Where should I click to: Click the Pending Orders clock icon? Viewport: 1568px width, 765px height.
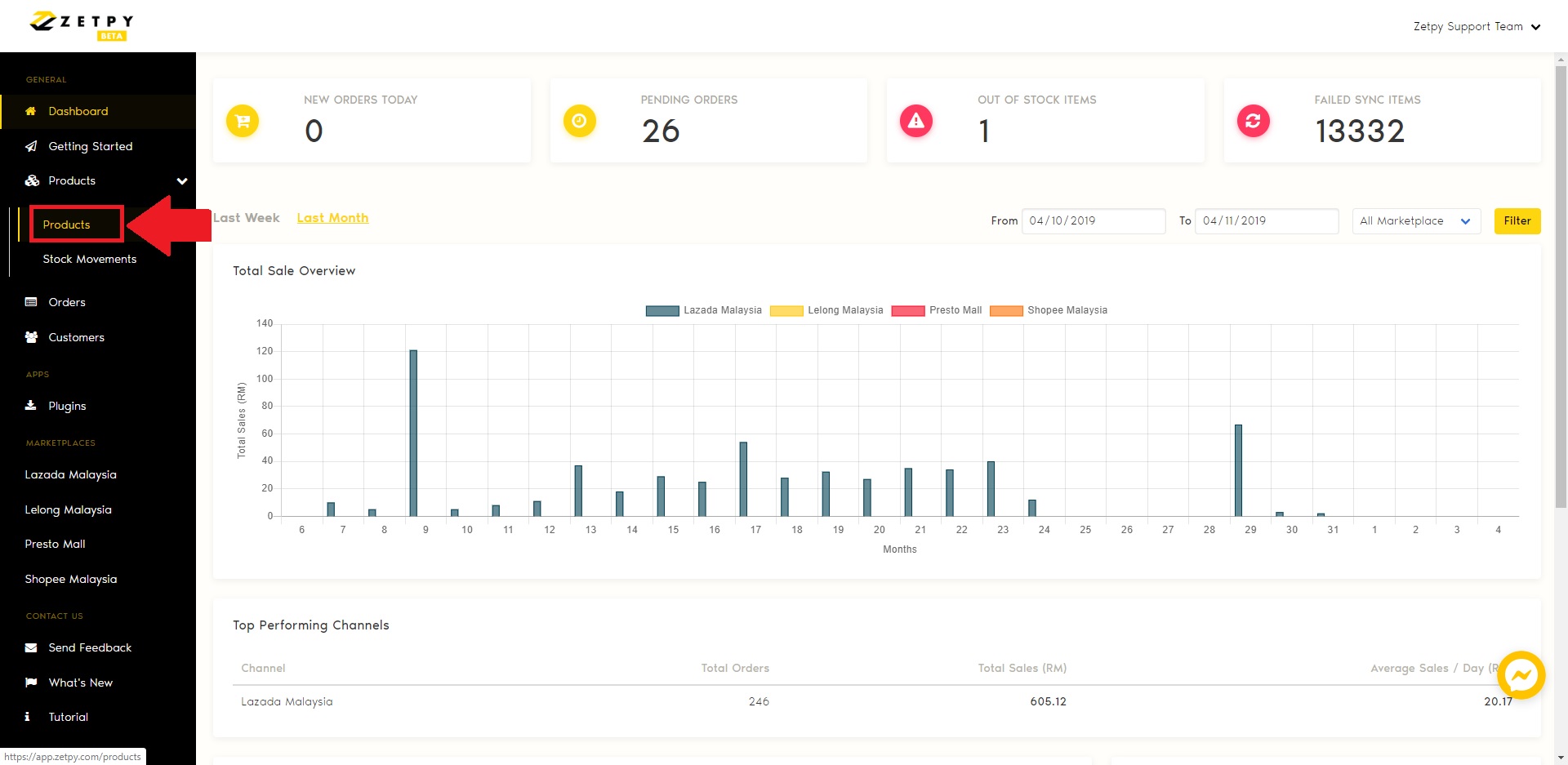coord(580,122)
